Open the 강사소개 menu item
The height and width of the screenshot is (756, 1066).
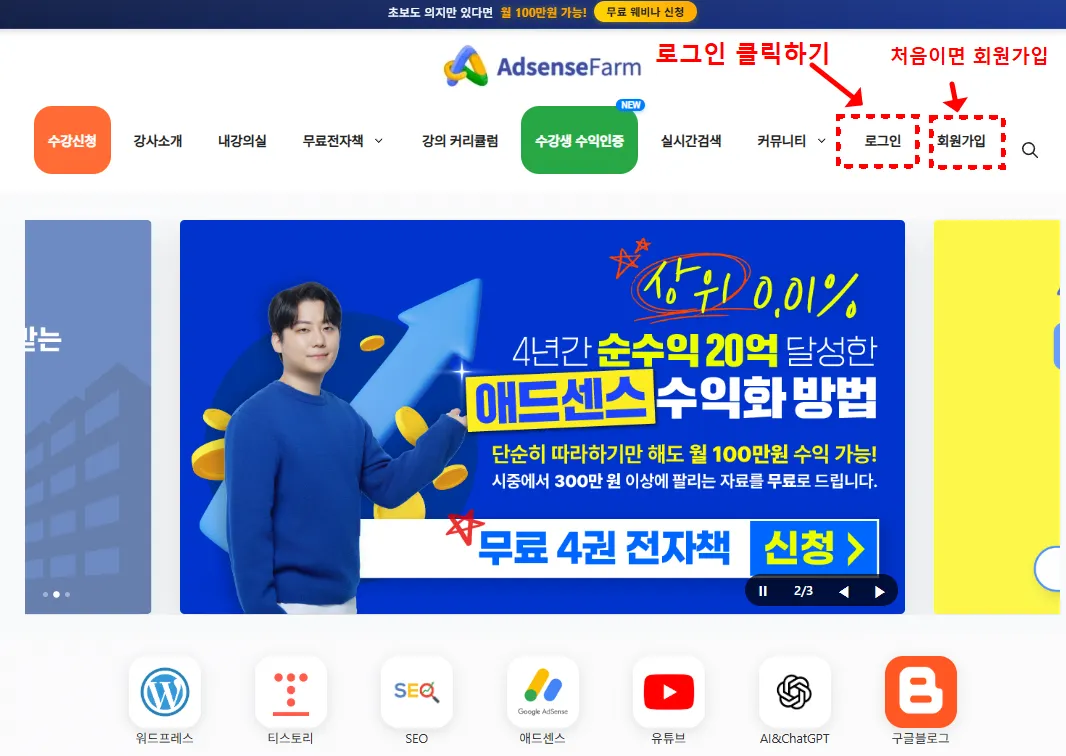click(x=158, y=141)
